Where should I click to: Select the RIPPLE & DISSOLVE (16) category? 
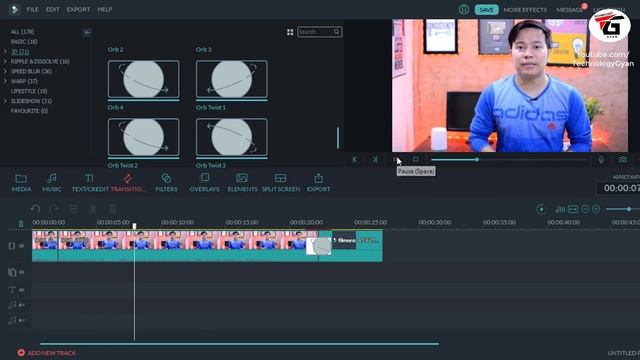click(x=40, y=61)
